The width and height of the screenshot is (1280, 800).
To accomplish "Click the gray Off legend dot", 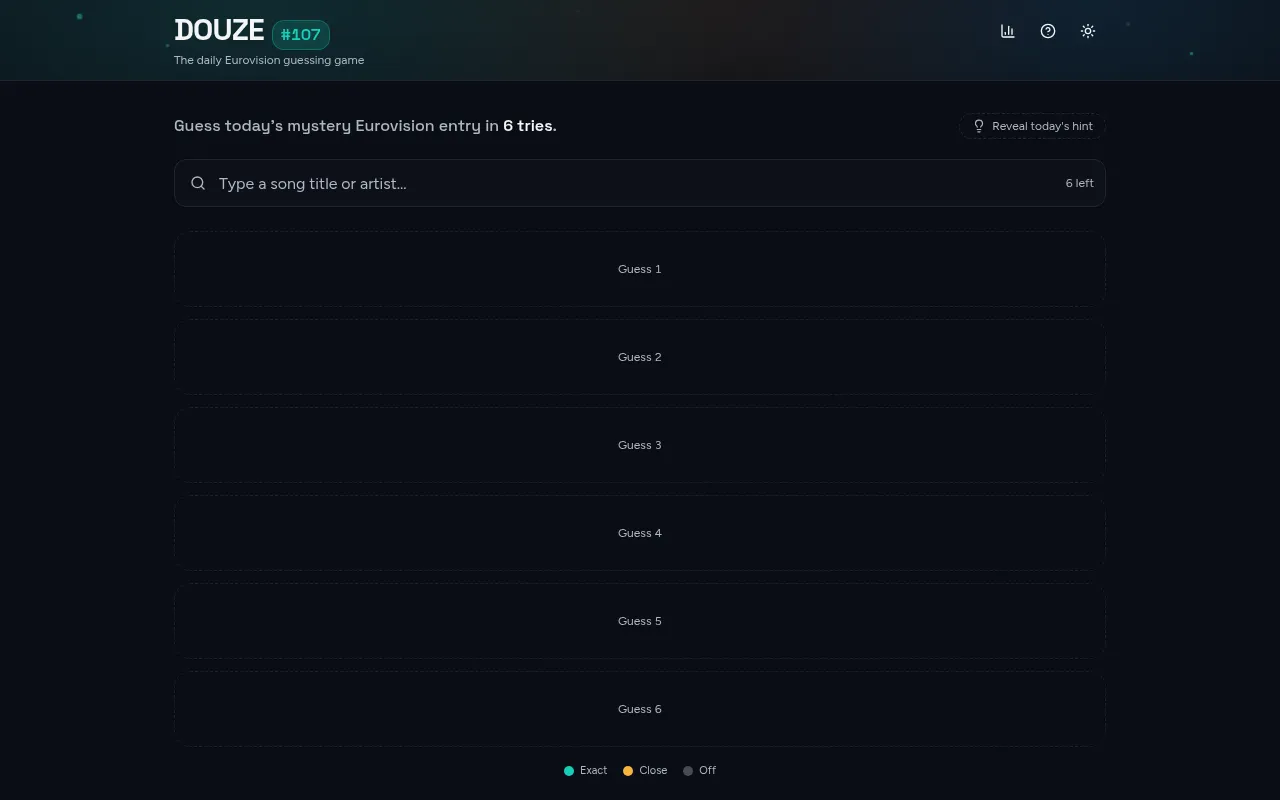I will click(x=688, y=771).
